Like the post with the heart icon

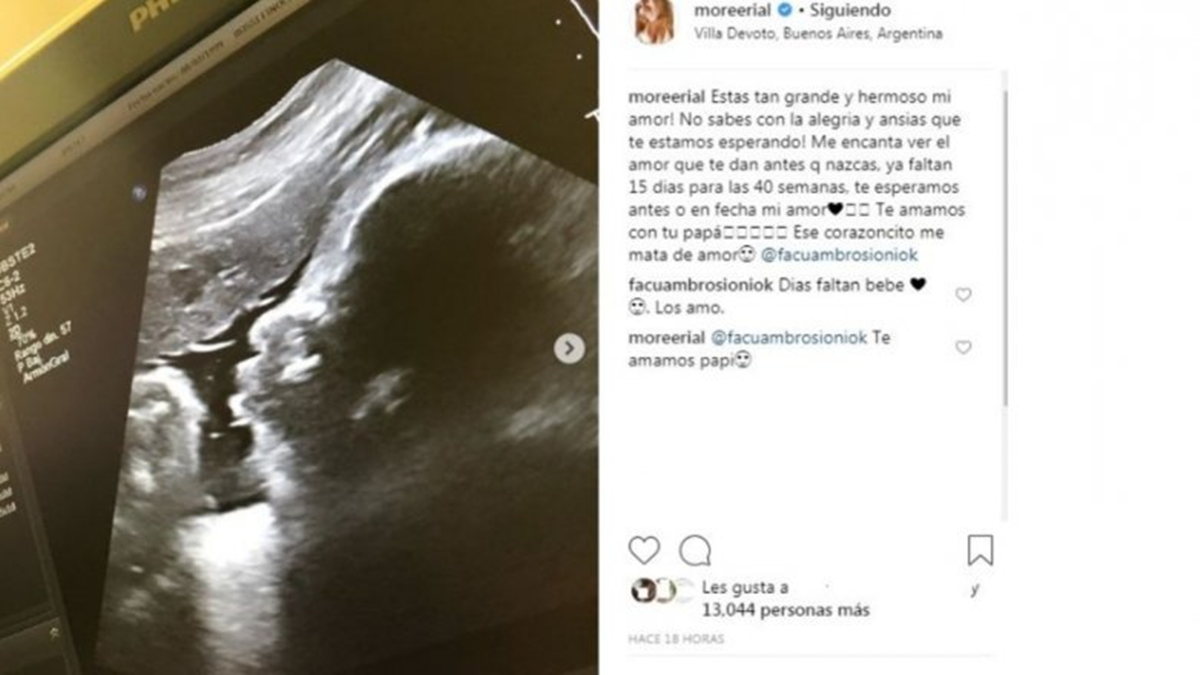(644, 550)
